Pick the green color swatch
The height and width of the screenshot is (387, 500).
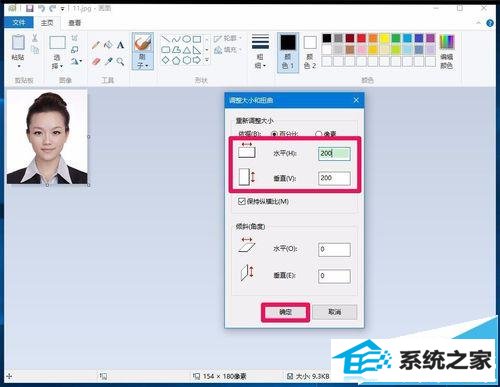point(396,38)
